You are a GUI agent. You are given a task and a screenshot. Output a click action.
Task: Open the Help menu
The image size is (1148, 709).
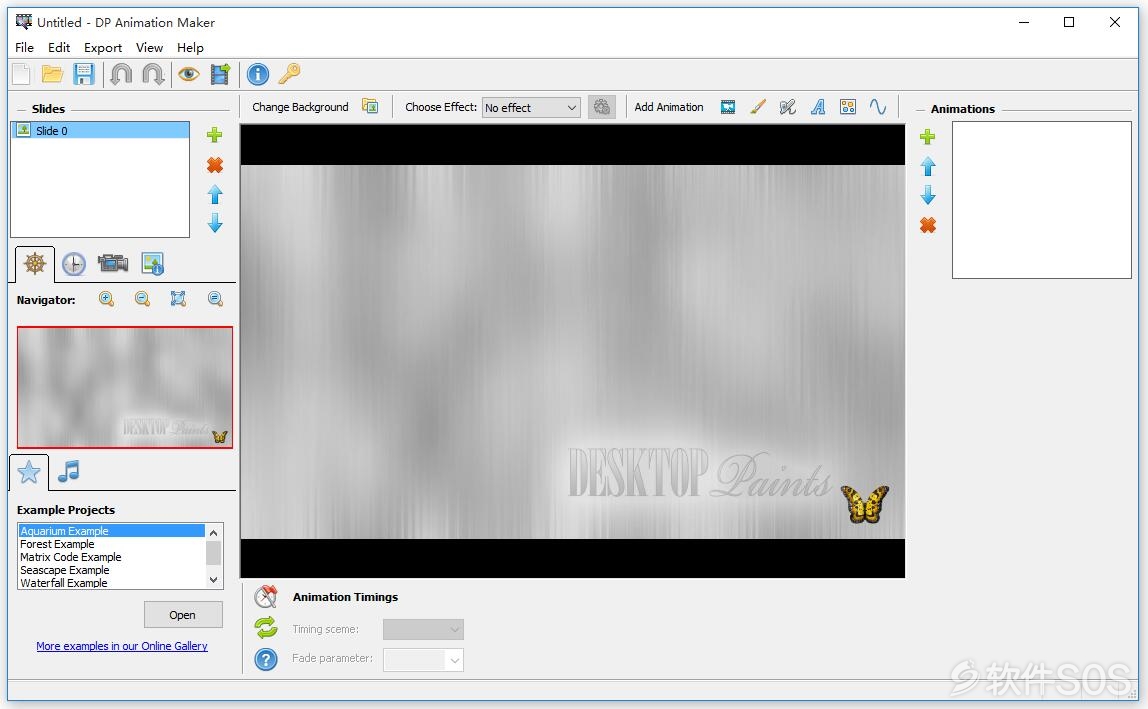pos(190,48)
